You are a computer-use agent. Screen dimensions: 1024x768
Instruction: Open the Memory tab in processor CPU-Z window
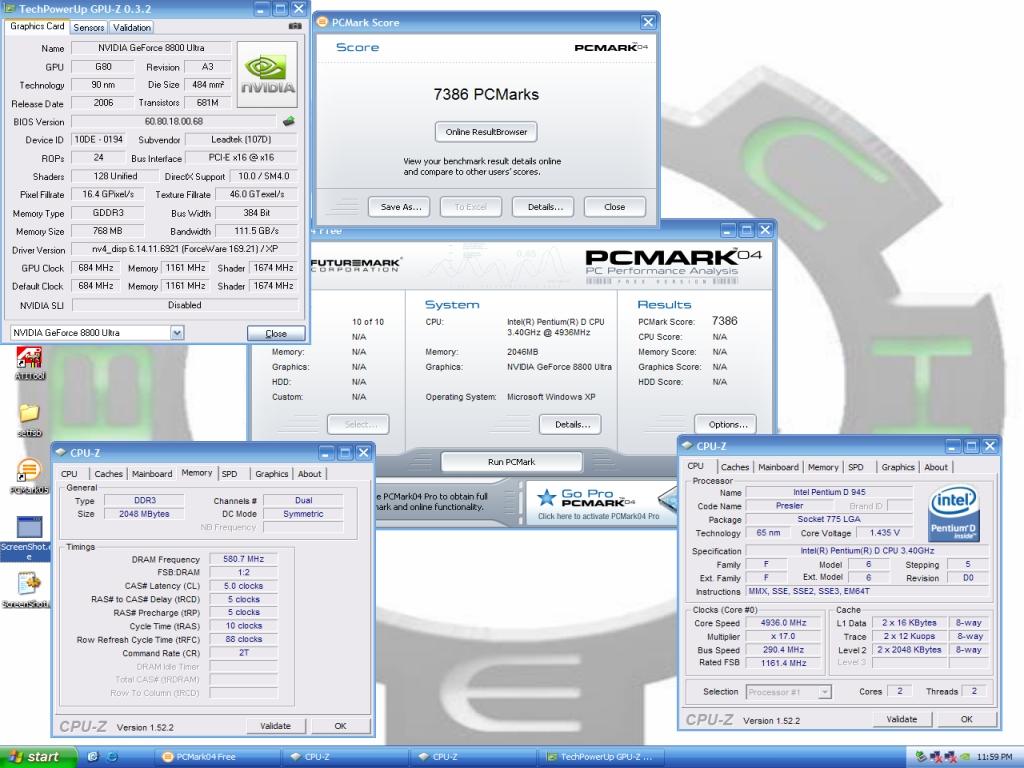823,467
